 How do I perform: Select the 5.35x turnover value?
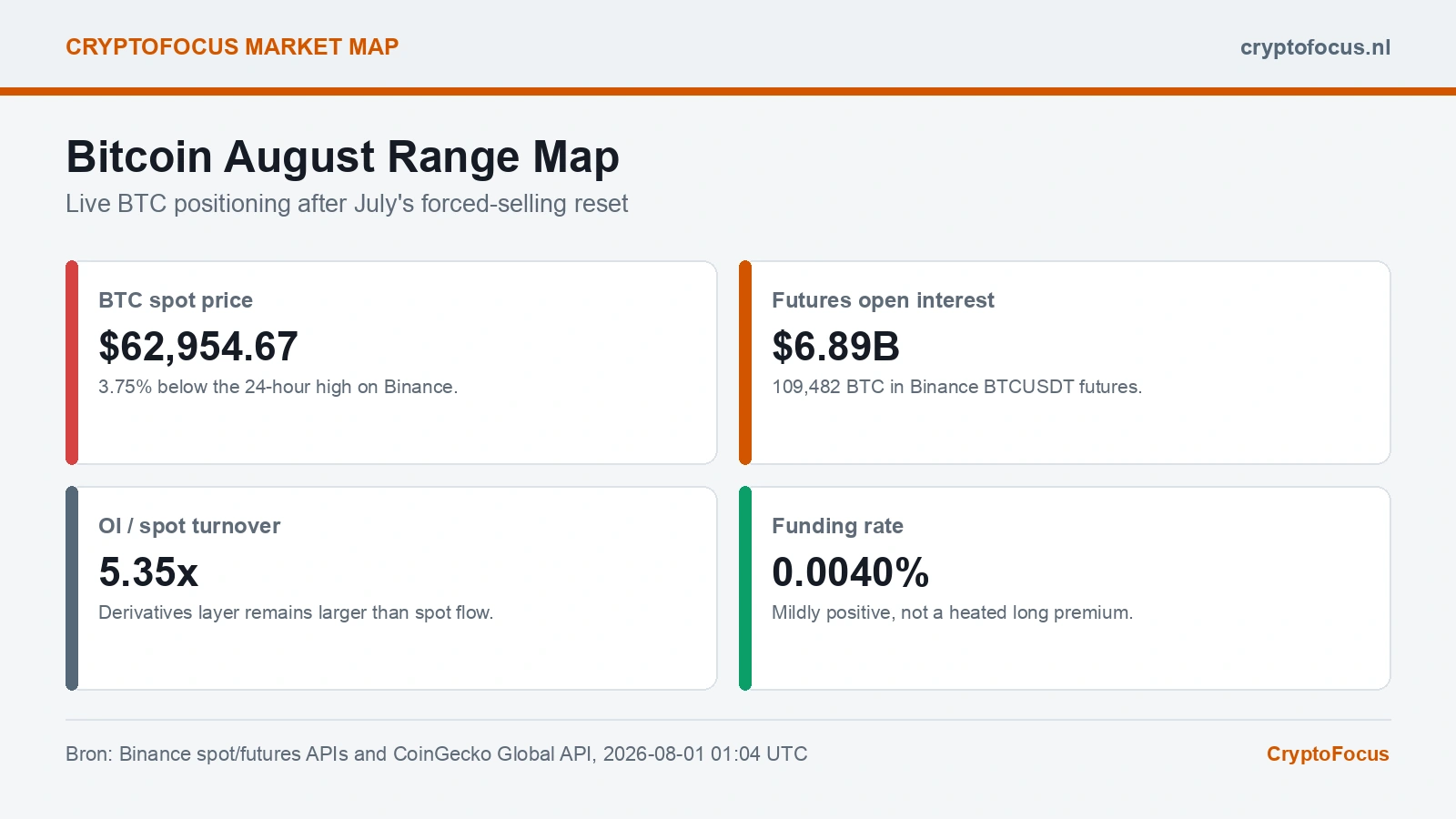point(148,572)
